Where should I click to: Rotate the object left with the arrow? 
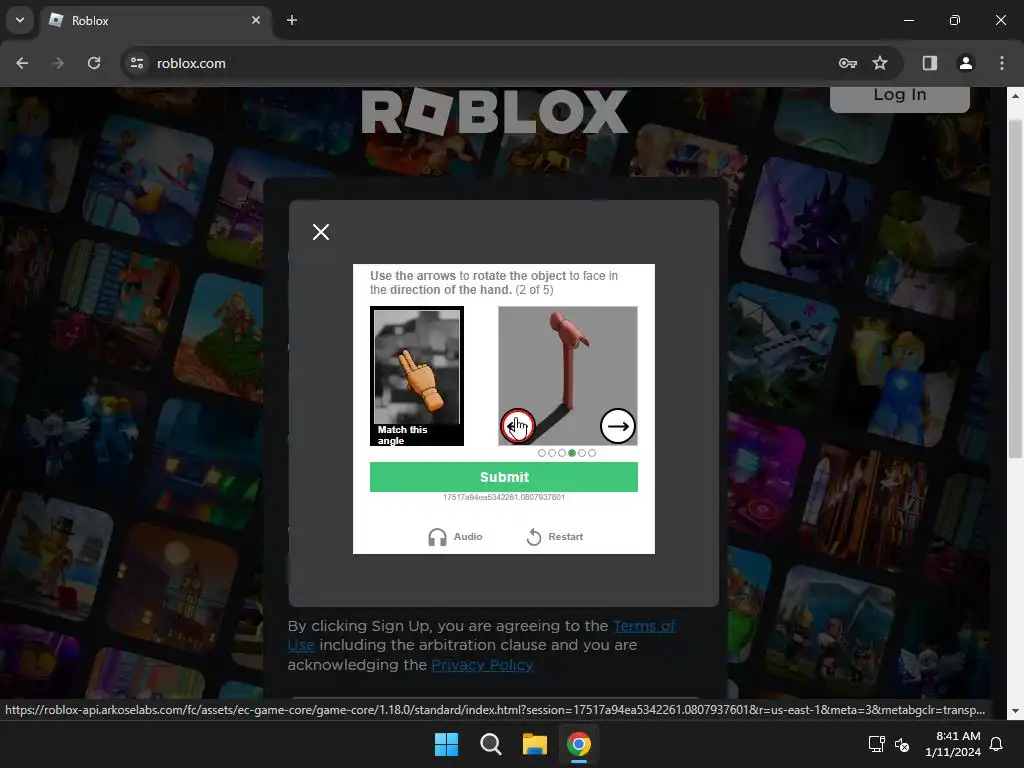pyautogui.click(x=518, y=426)
